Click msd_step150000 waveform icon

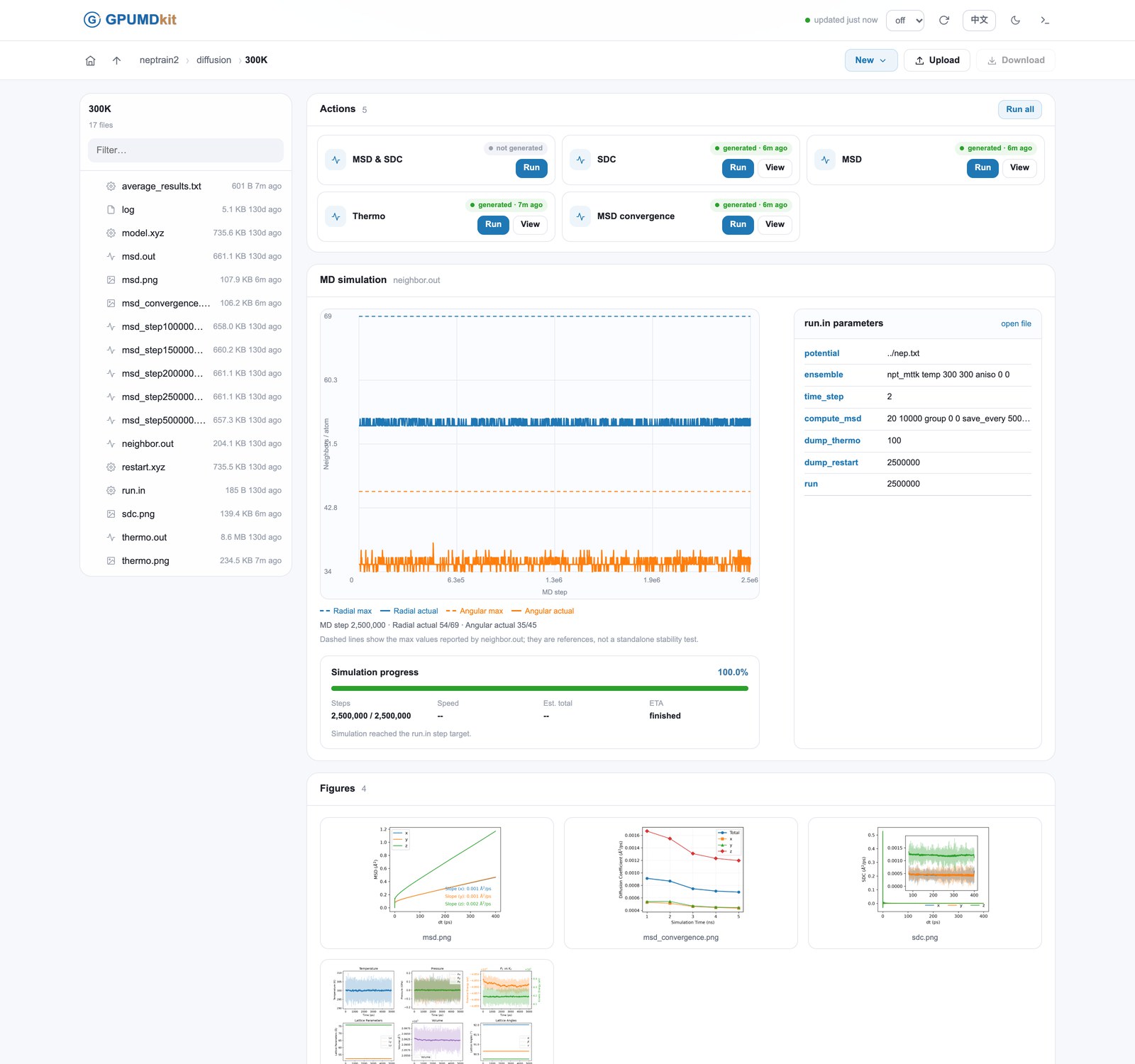(111, 350)
